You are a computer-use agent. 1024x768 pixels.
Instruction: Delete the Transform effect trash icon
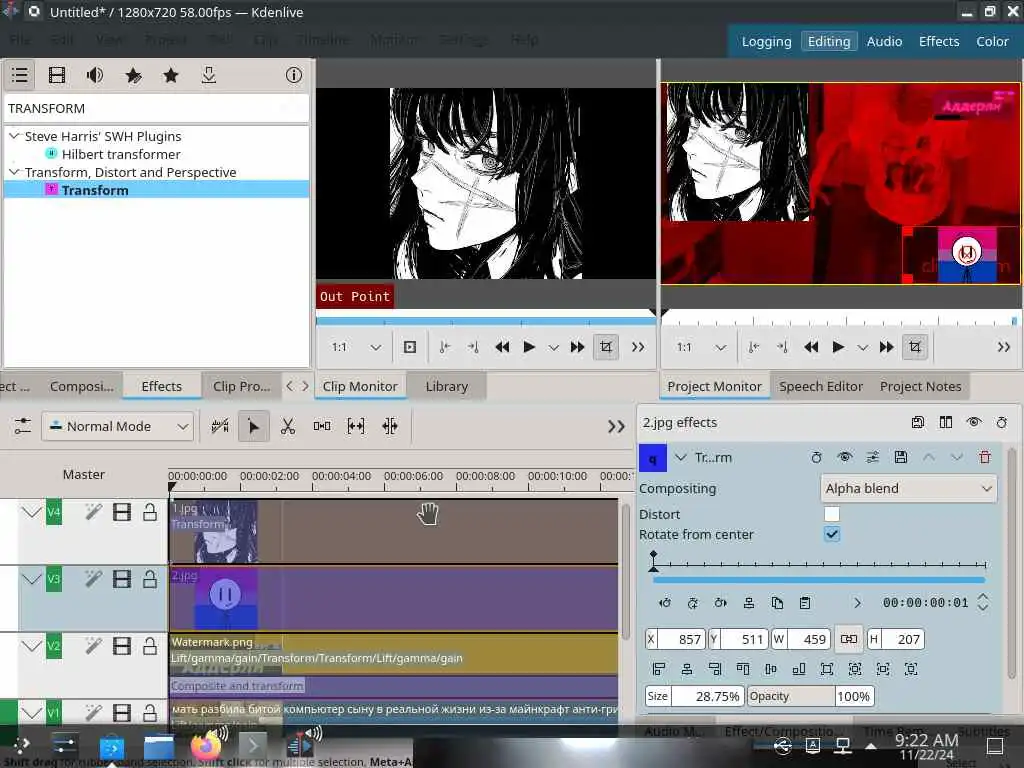point(985,457)
